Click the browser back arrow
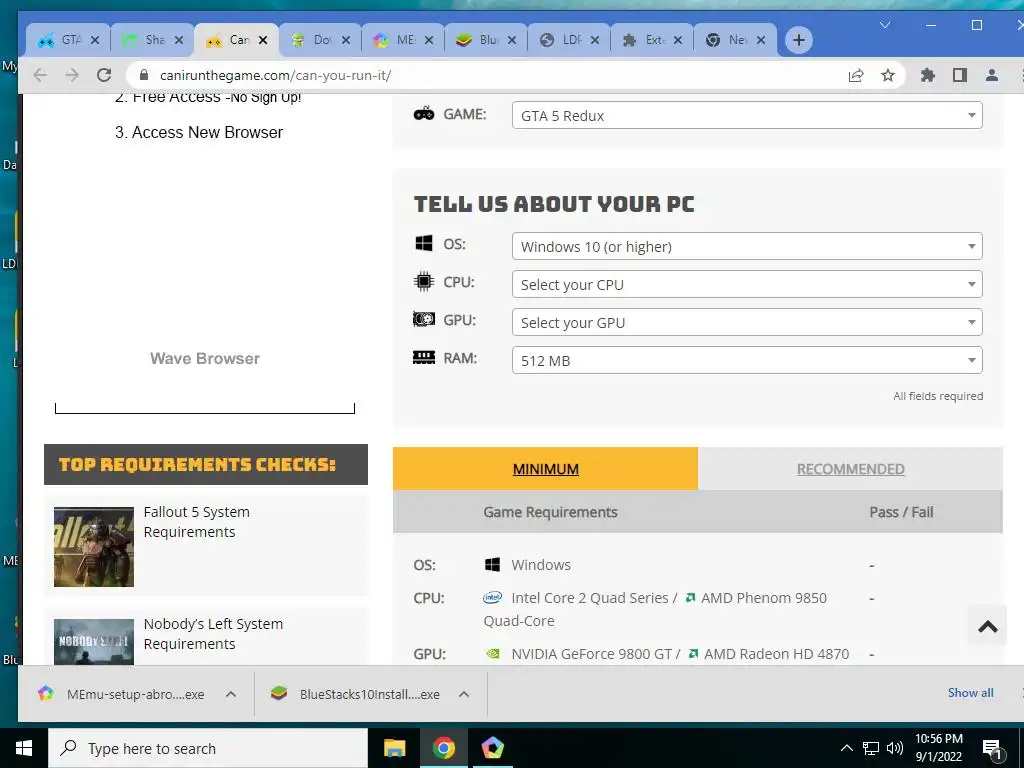 click(x=40, y=75)
